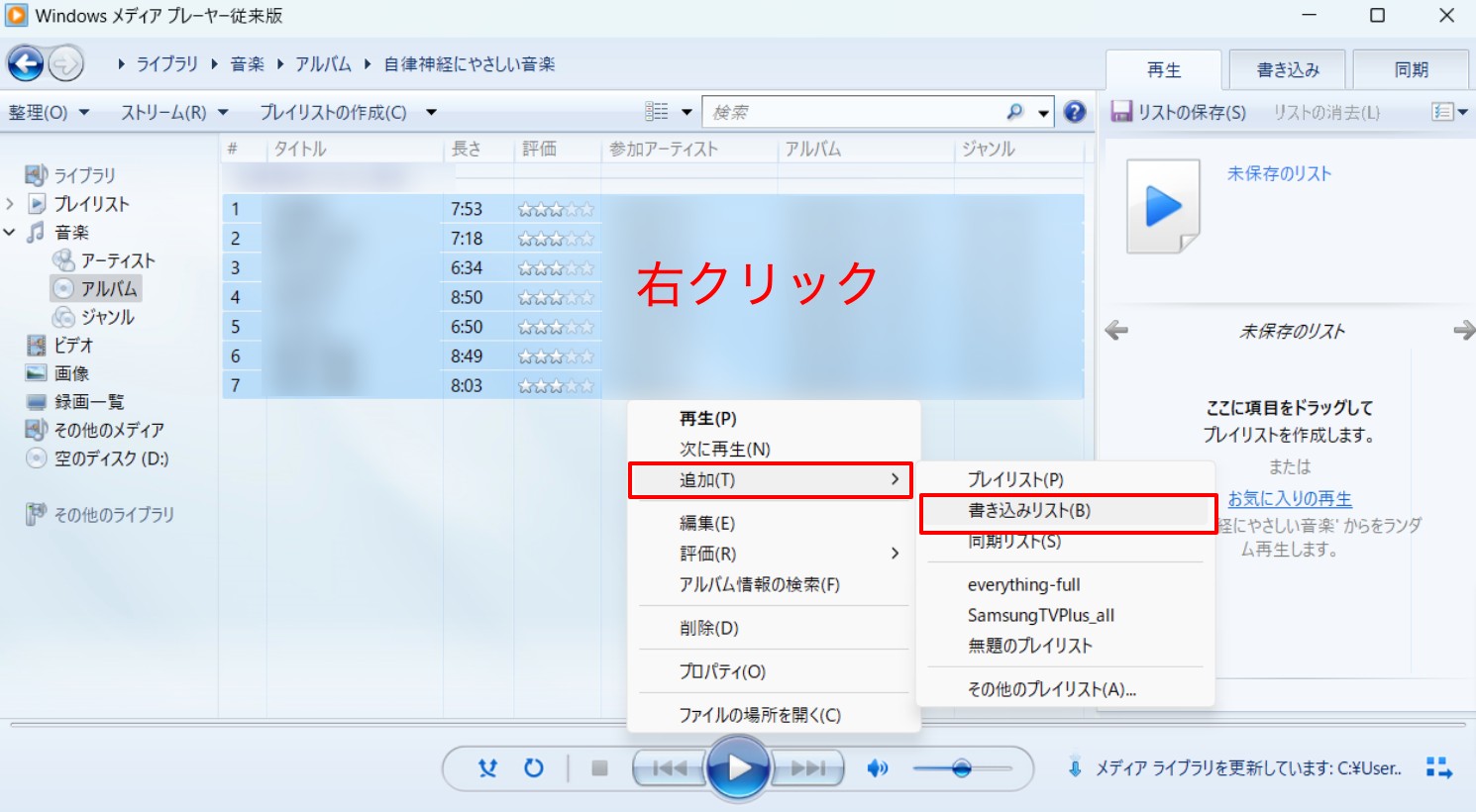1476x812 pixels.
Task: Click the unsaved list play thumbnail
Action: pyautogui.click(x=1164, y=206)
